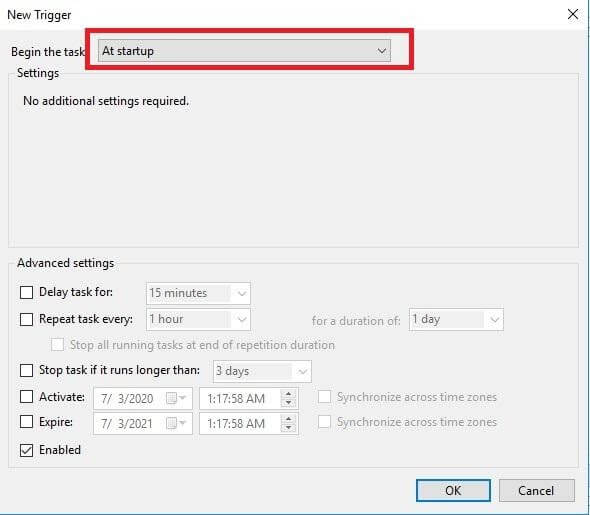
Task: Toggle the Activate checkbox
Action: 26,397
